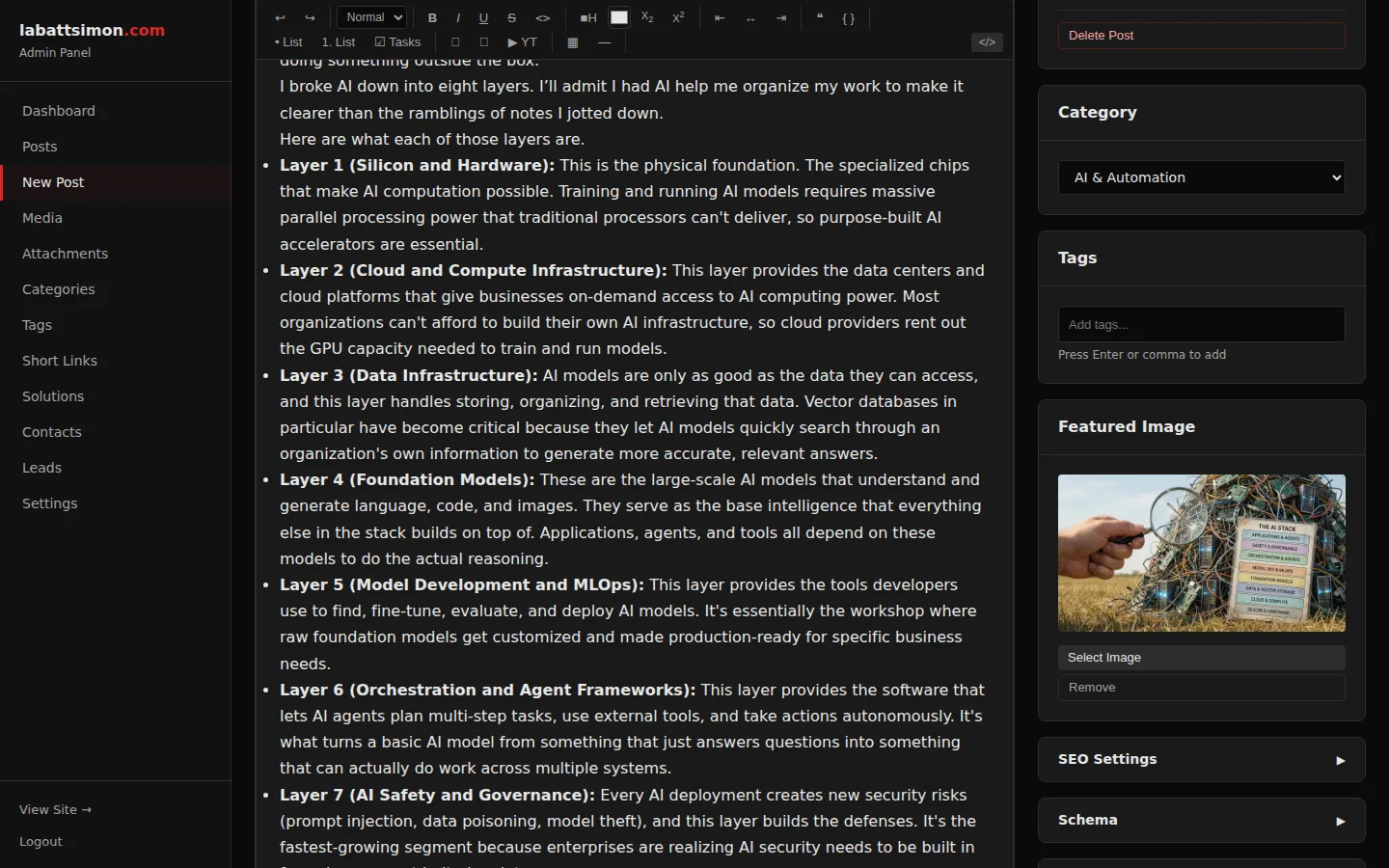Navigate to the Media section

pyautogui.click(x=41, y=218)
